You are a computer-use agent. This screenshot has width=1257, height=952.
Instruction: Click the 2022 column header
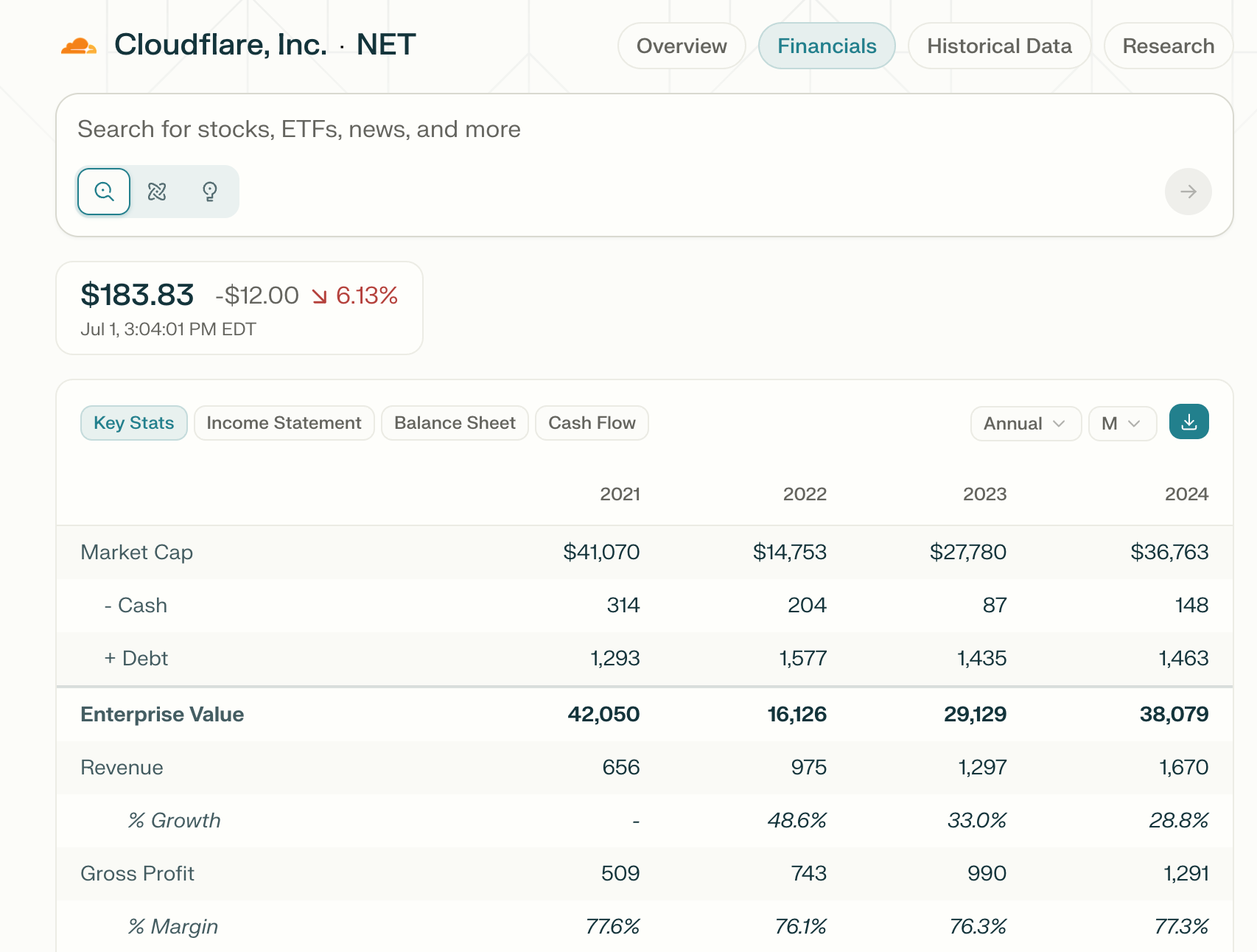pyautogui.click(x=805, y=494)
